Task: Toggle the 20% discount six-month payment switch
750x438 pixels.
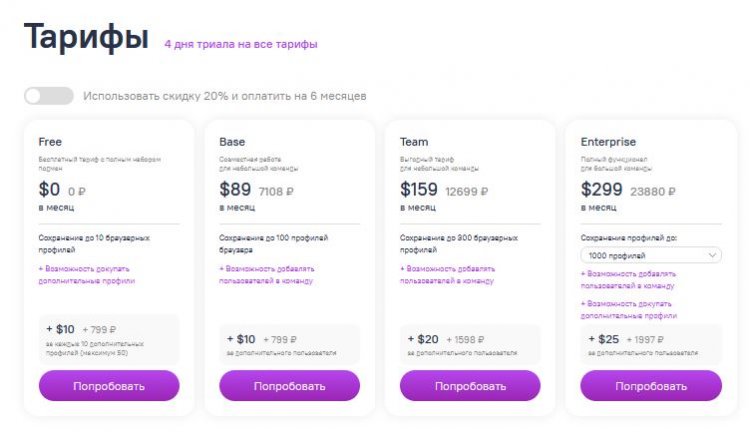Action: (x=49, y=96)
